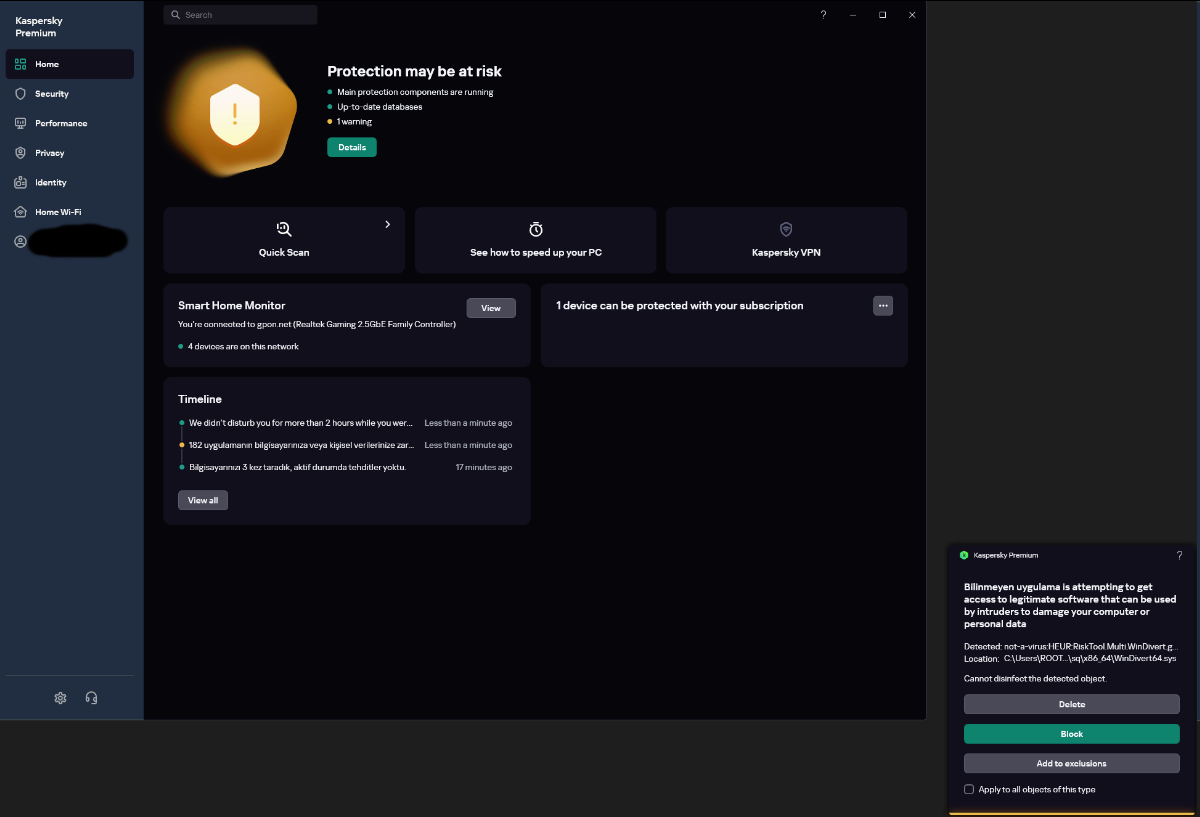
Task: Click the Security shield icon in sidebar
Action: point(20,94)
